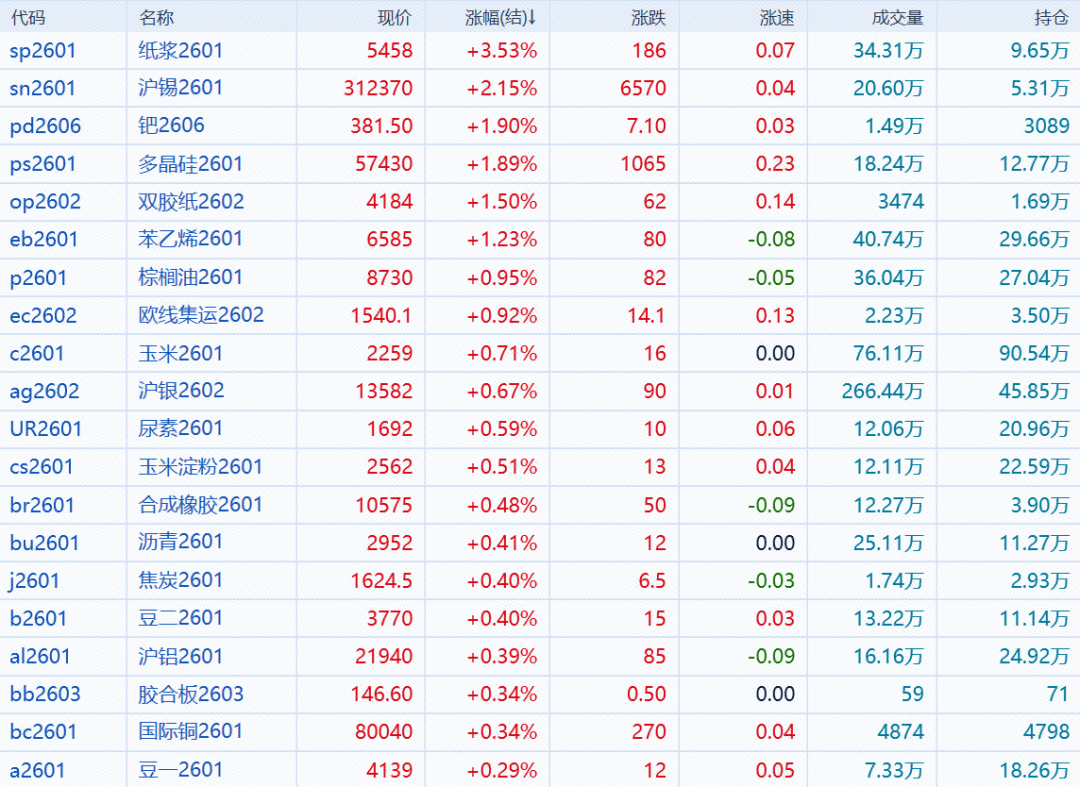Click the 欧线集运2602 name
Image resolution: width=1080 pixels, height=787 pixels.
[201, 315]
